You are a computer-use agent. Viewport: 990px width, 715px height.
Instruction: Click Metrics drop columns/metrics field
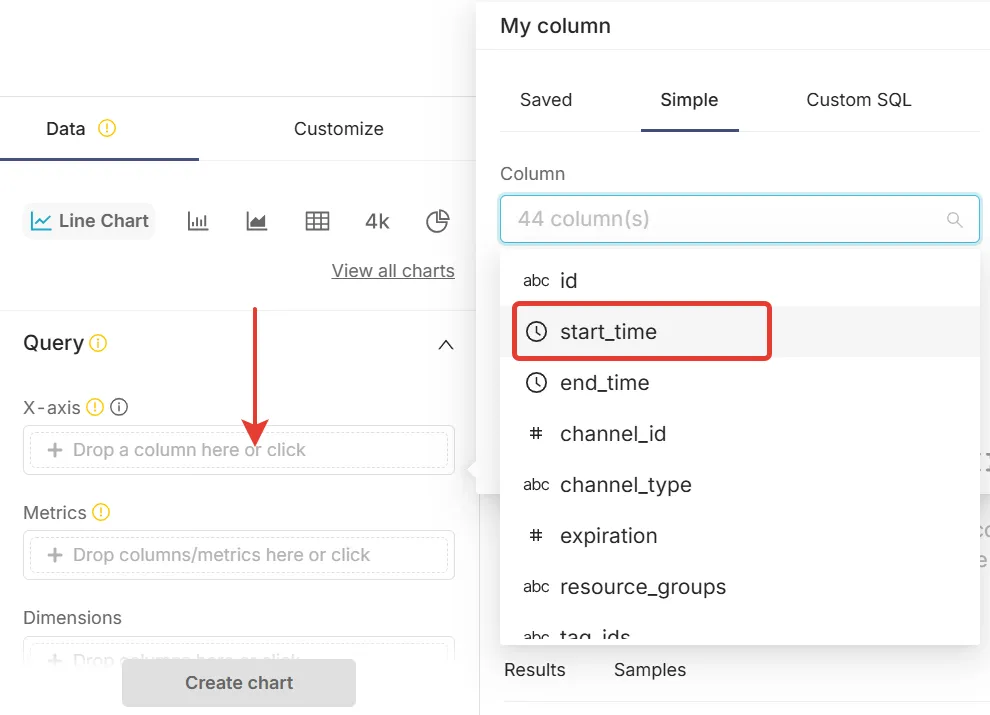point(239,555)
